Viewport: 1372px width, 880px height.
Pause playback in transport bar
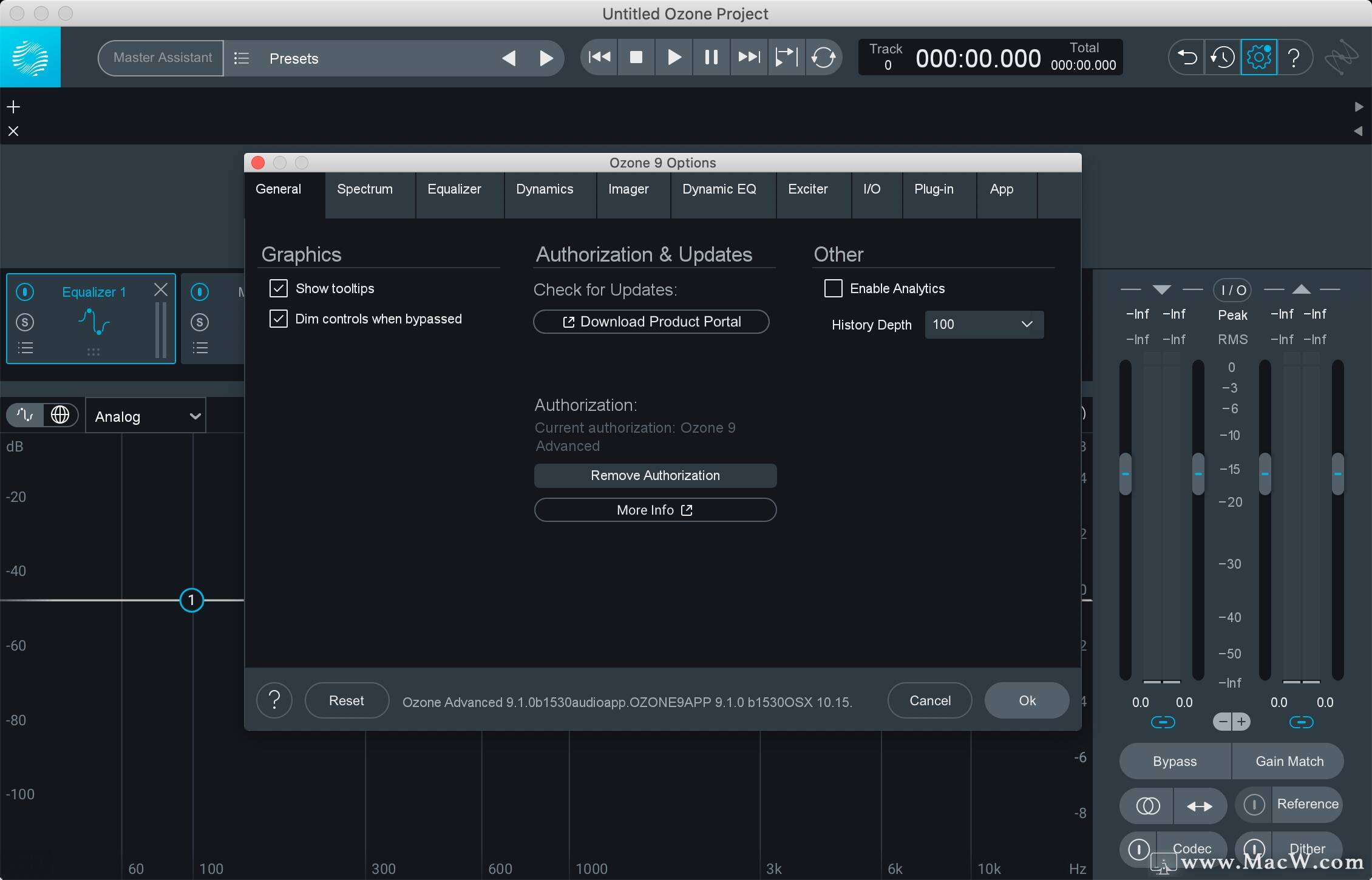coord(711,57)
